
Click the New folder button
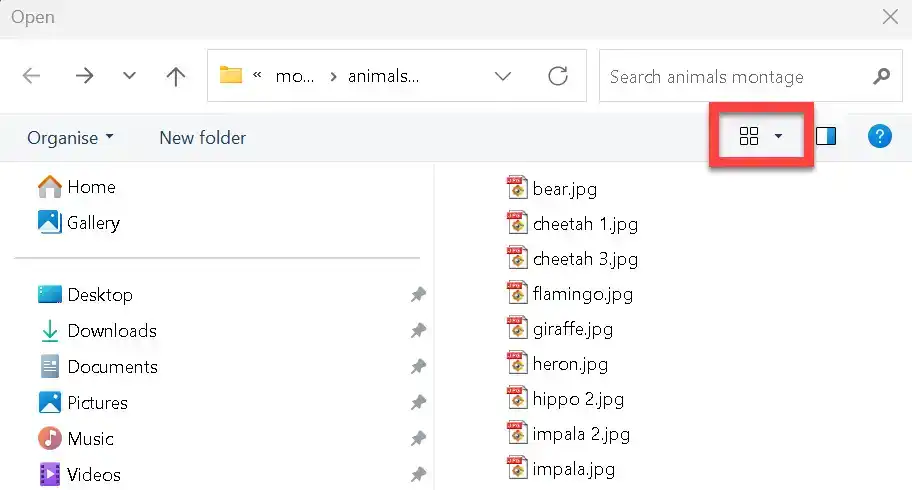point(202,138)
